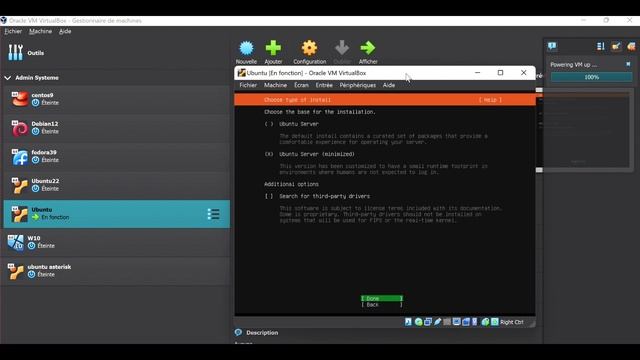Click the greyed Oublier down-arrow icon

coord(342,48)
